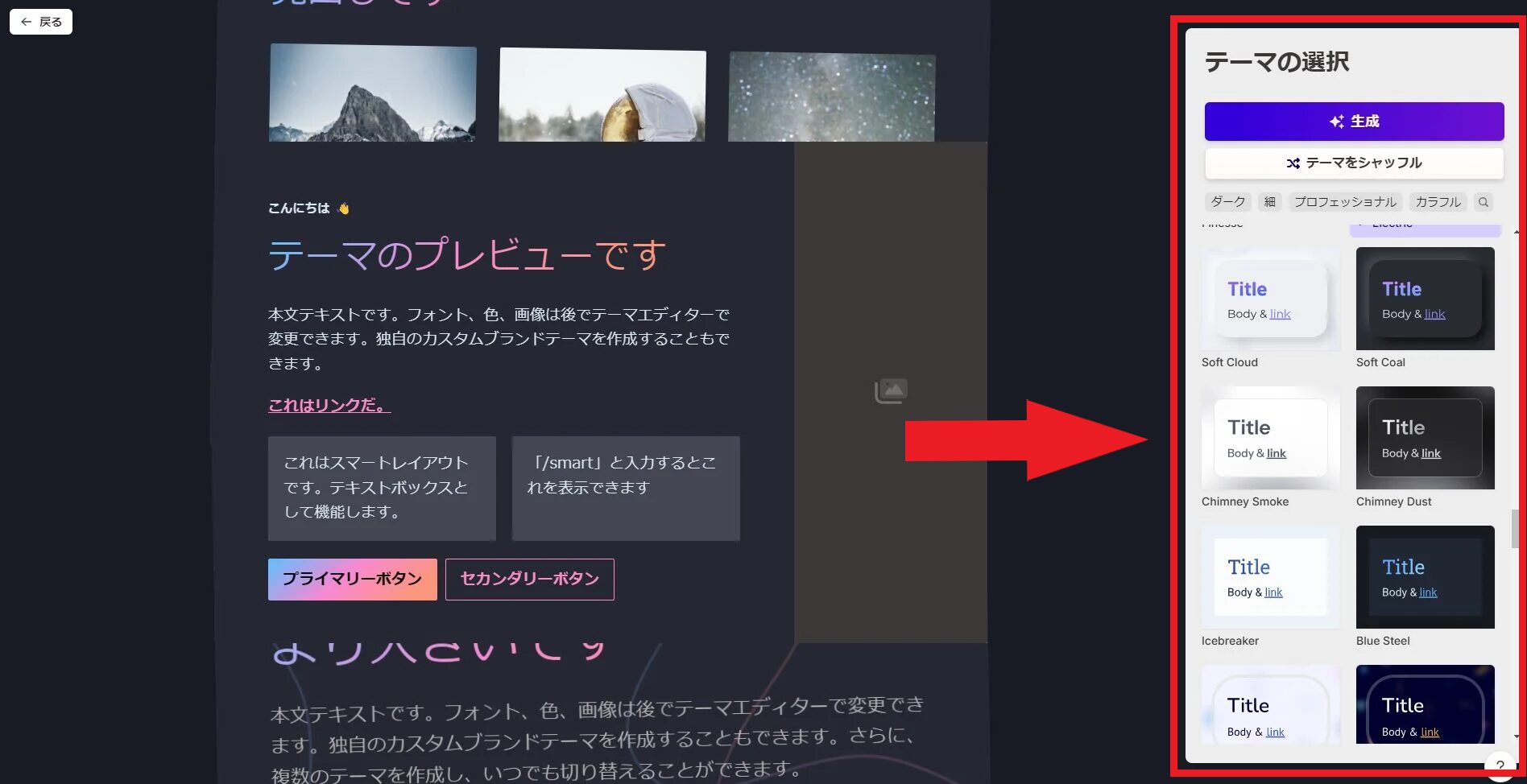Click the Soft Cloud label text
This screenshot has width=1527, height=784.
[1230, 362]
